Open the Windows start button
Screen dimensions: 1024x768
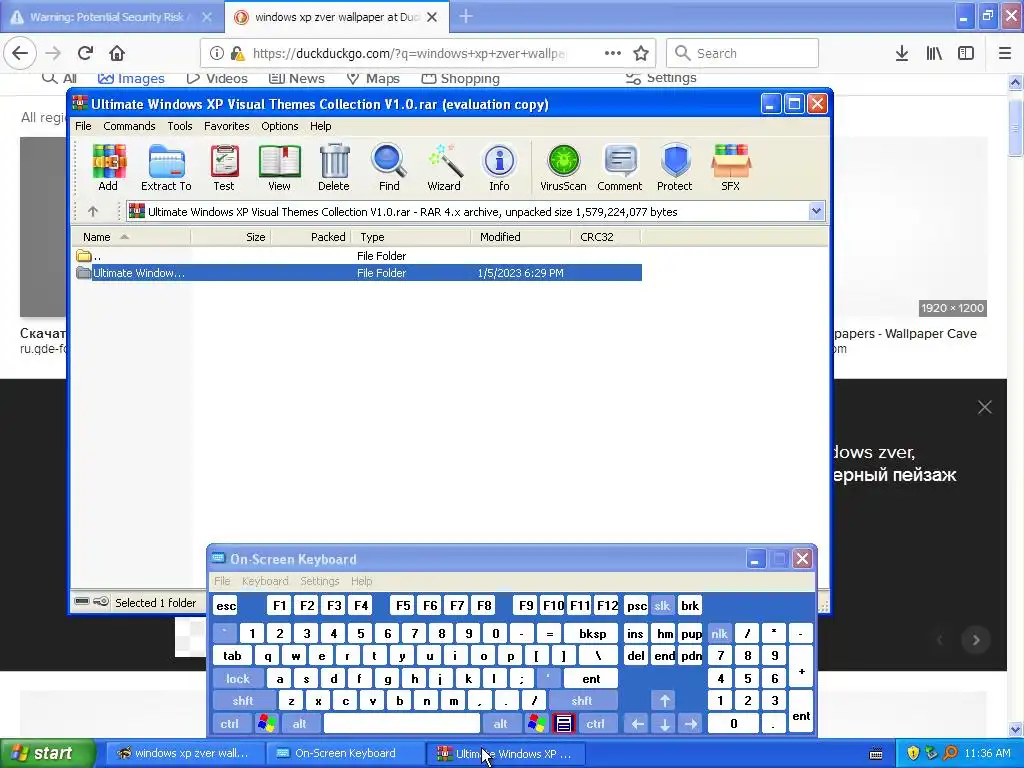(x=47, y=754)
